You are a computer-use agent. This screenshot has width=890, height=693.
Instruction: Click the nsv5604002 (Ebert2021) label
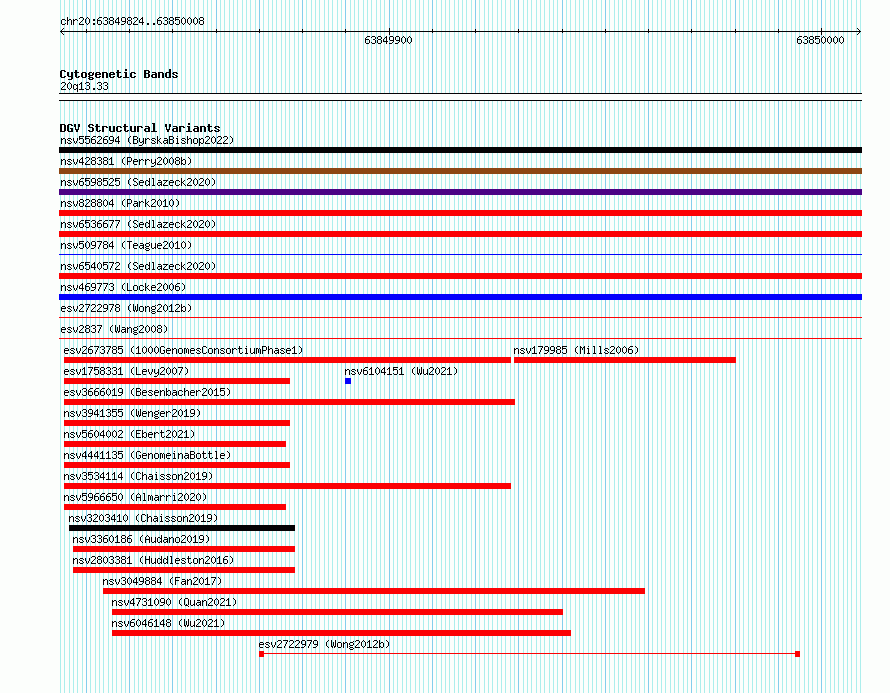click(x=129, y=434)
